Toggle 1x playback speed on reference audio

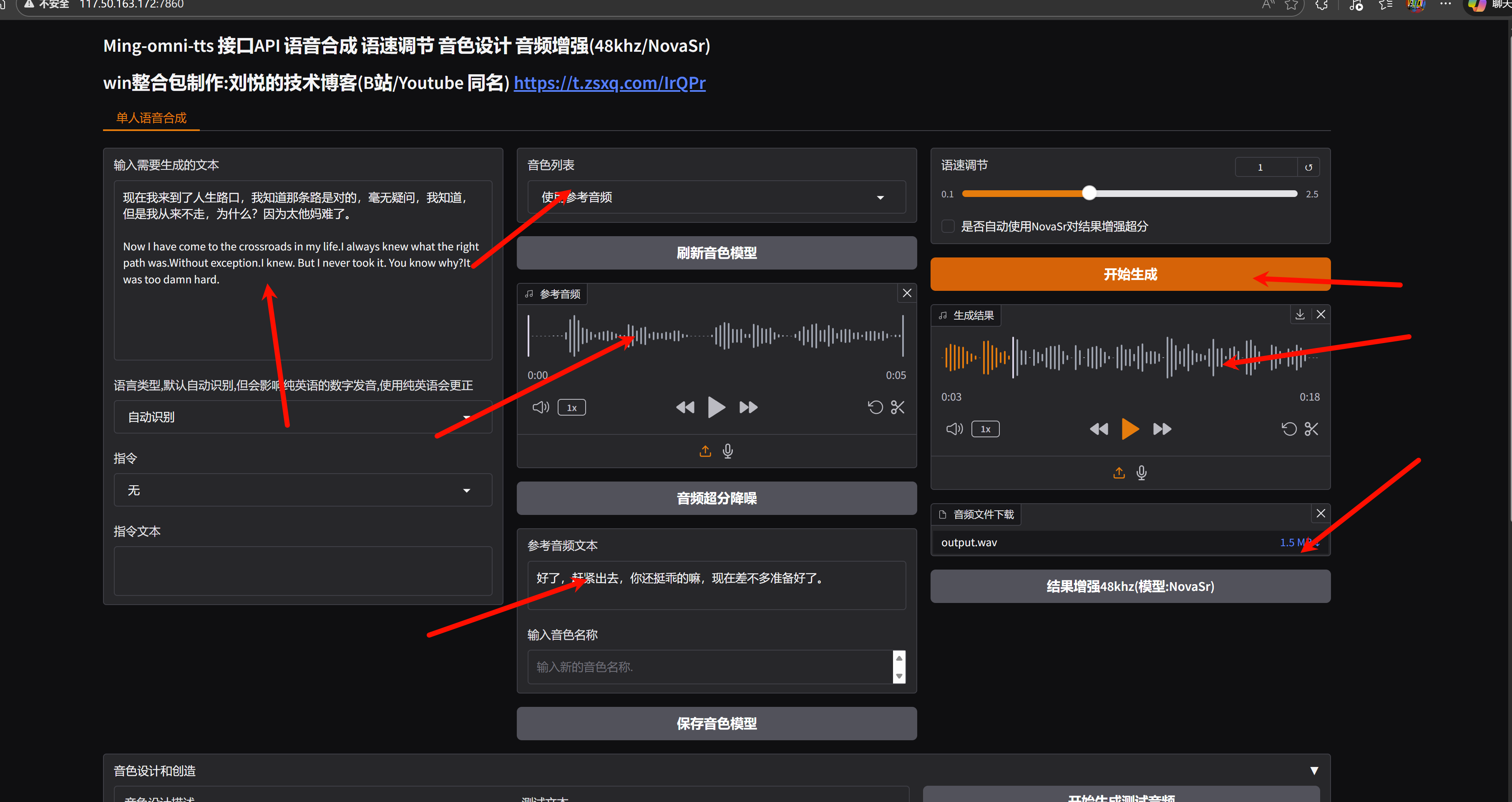click(x=571, y=407)
